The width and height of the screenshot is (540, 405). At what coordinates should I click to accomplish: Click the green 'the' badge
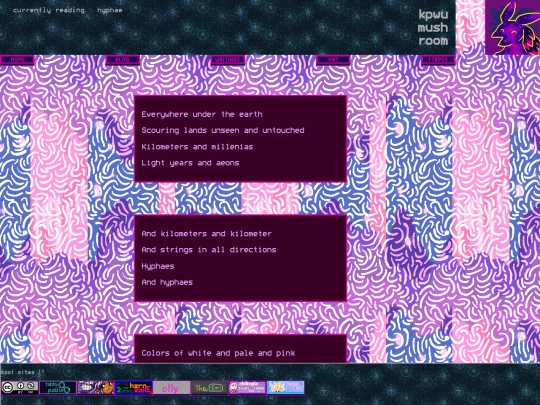pyautogui.click(x=209, y=387)
